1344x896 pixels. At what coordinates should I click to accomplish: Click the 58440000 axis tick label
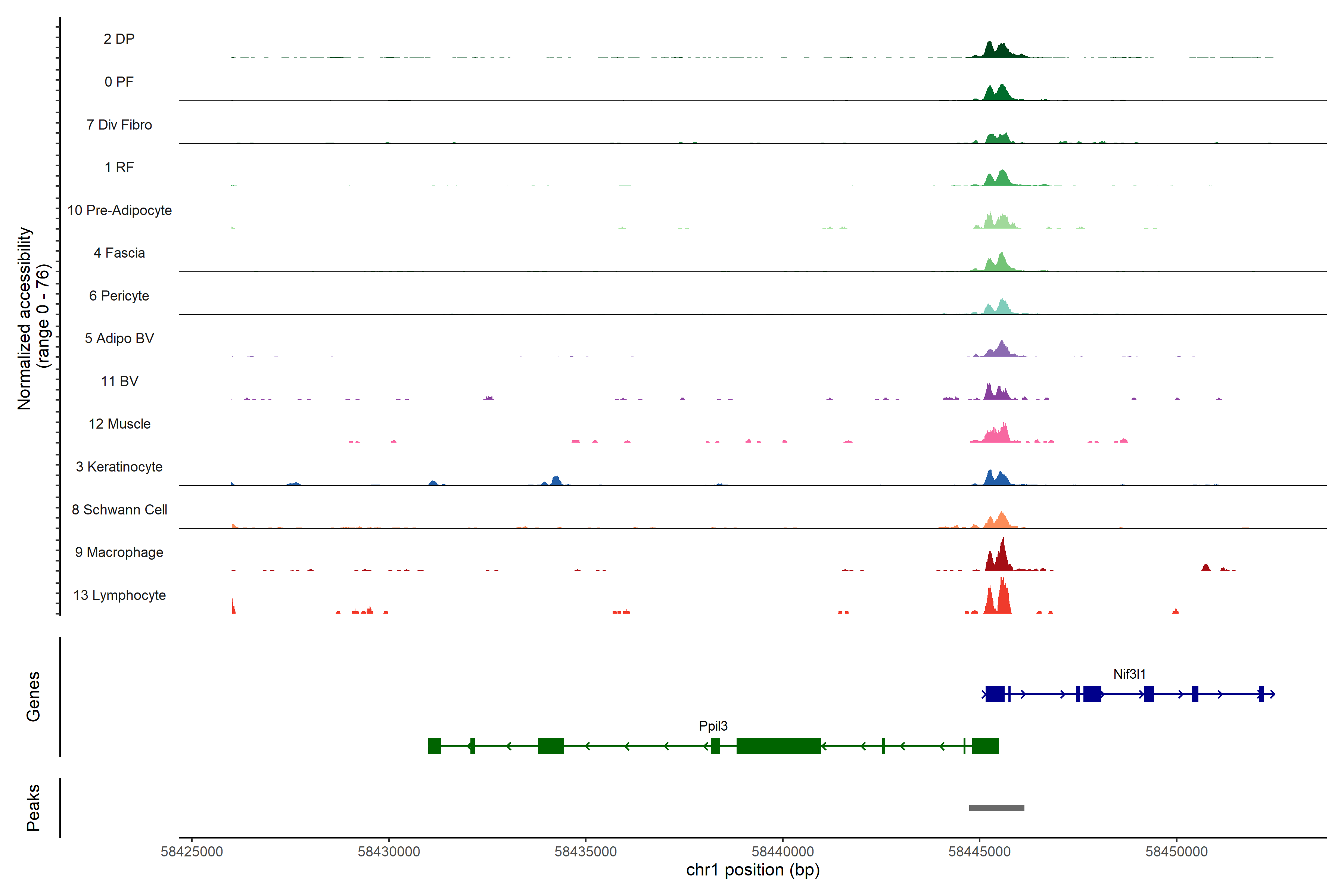(783, 852)
